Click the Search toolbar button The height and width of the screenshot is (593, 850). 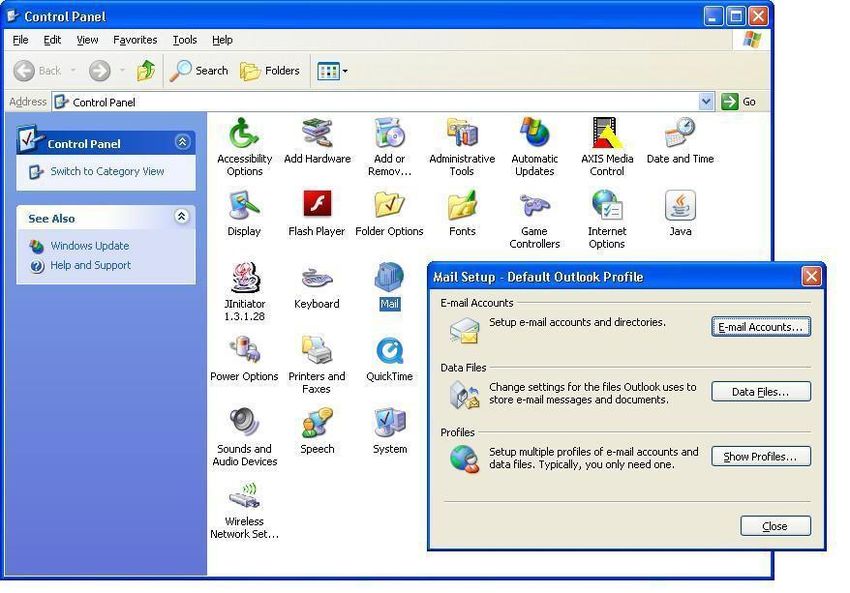coord(198,70)
